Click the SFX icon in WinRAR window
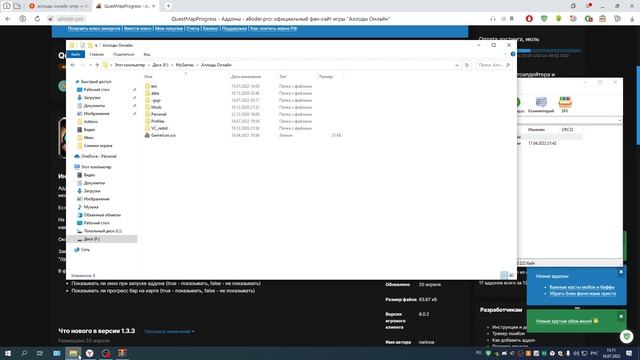Screen dimensions: 640x360 pyautogui.click(x=565, y=104)
